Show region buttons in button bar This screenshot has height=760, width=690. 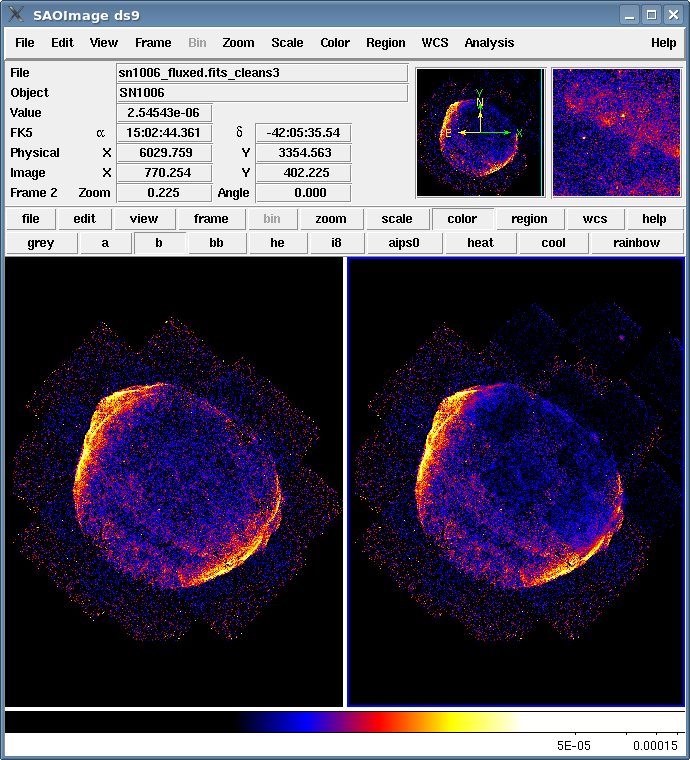529,219
